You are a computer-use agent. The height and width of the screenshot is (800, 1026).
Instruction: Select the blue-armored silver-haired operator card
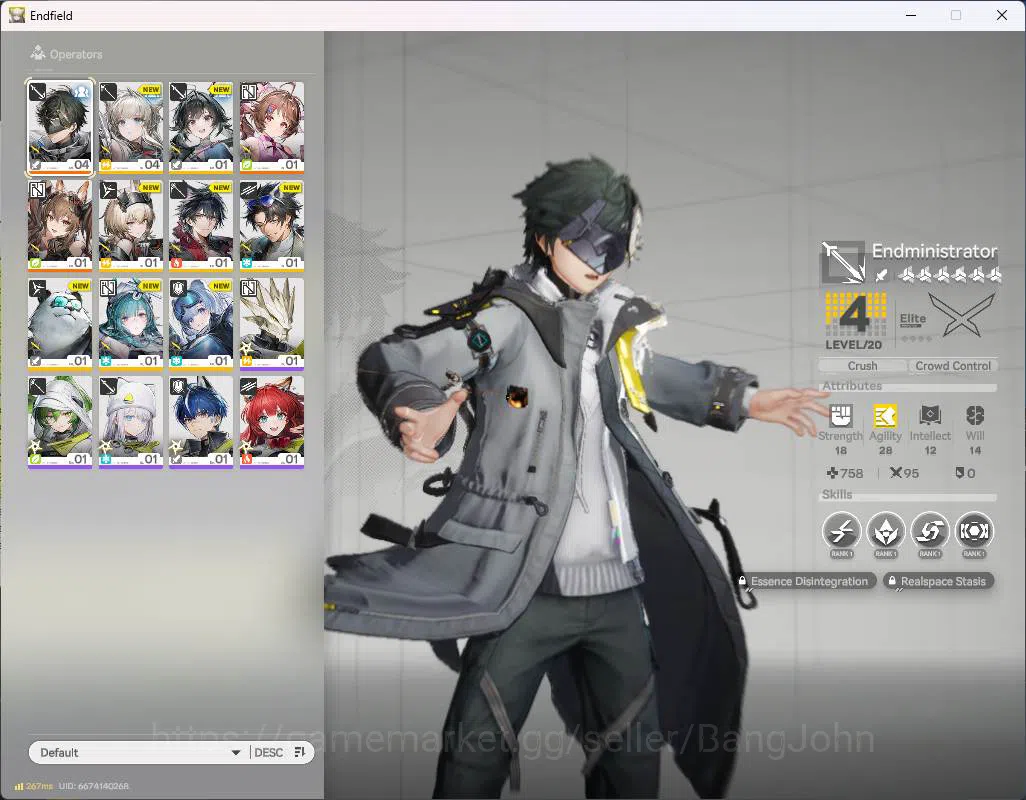click(201, 324)
